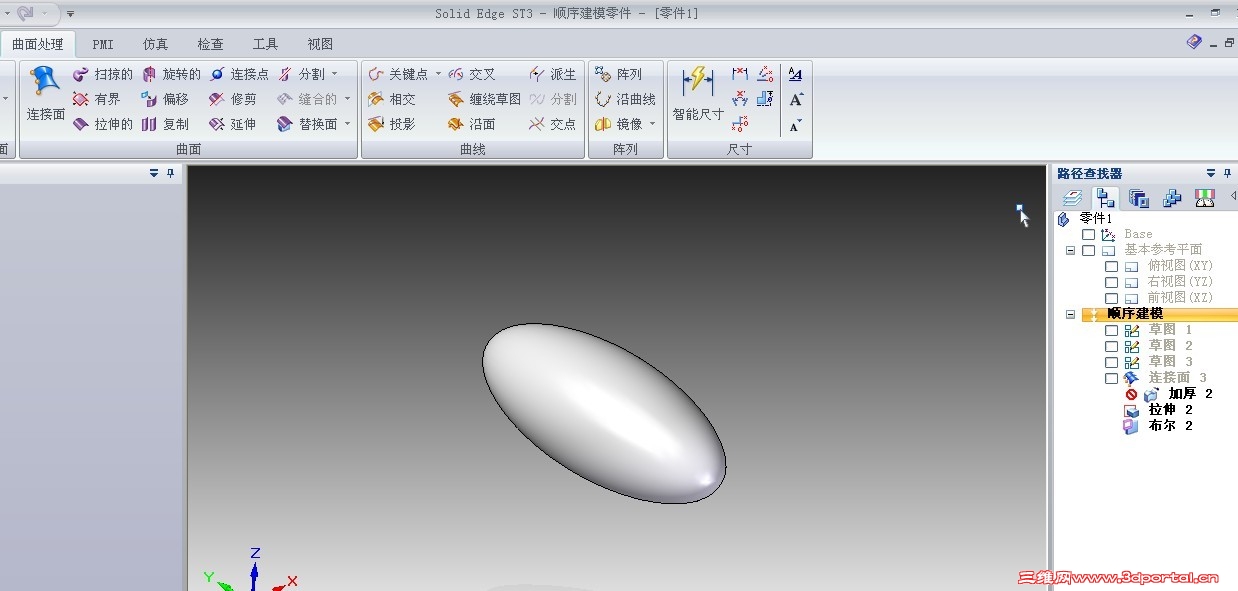
Task: Toggle the 草图 3 checkbox
Action: pos(1111,362)
